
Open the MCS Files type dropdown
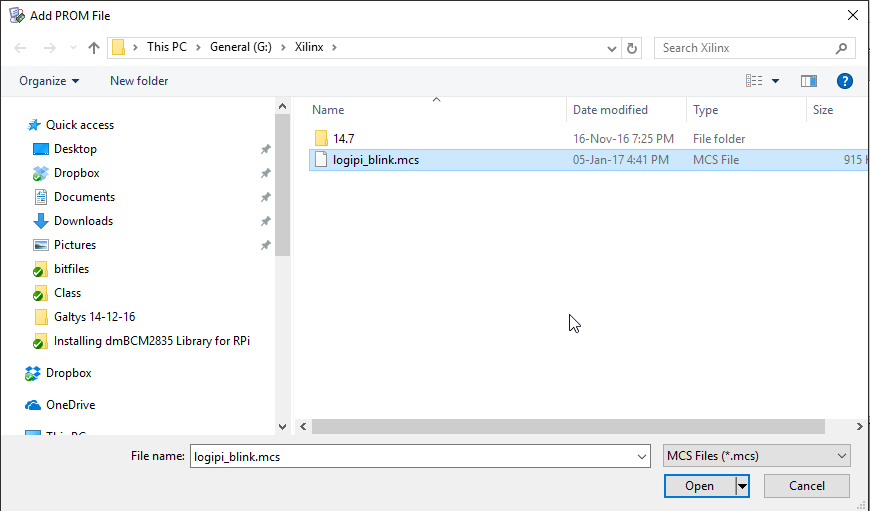(756, 456)
